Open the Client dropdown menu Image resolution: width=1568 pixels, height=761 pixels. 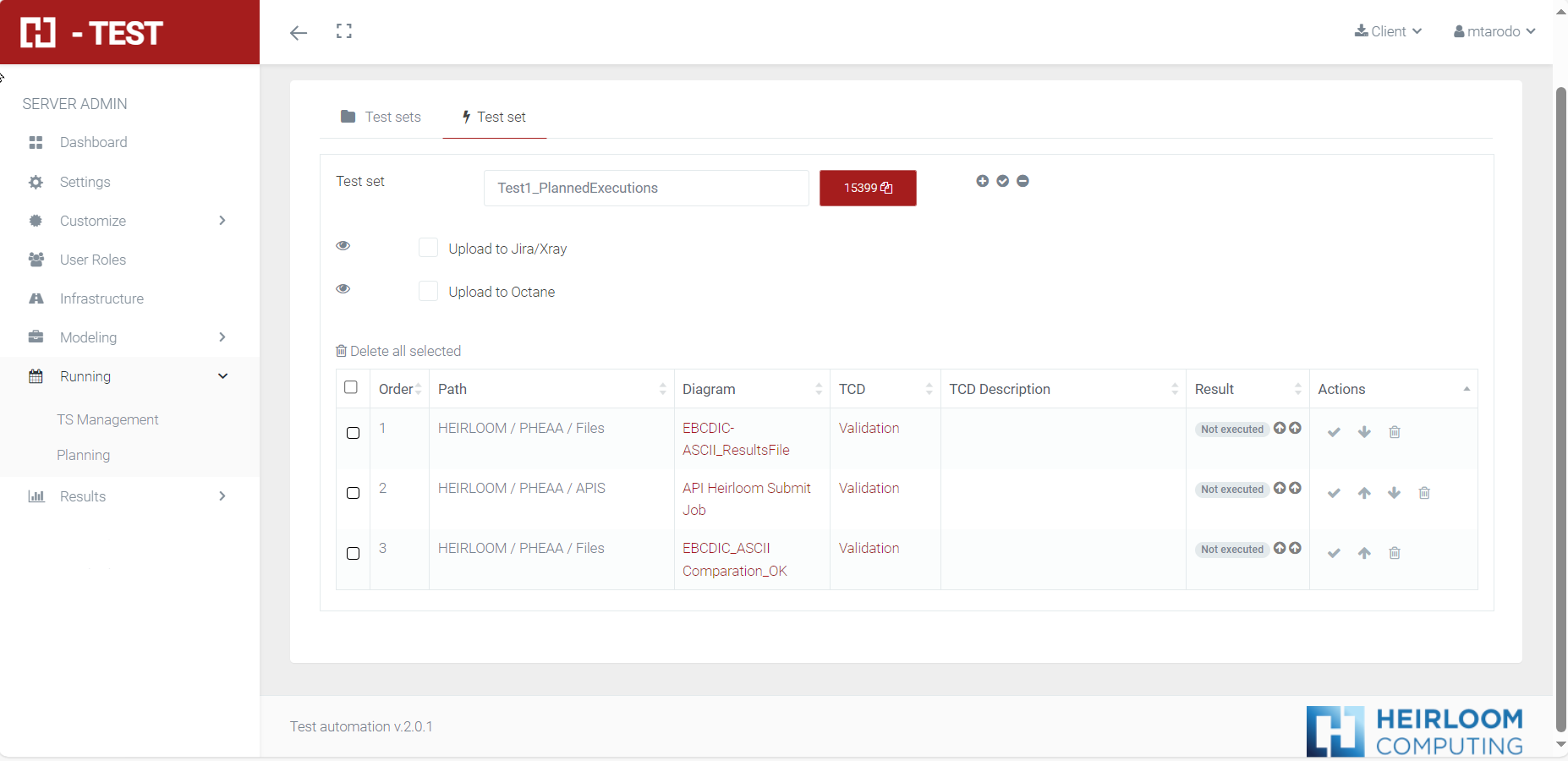click(x=1388, y=31)
